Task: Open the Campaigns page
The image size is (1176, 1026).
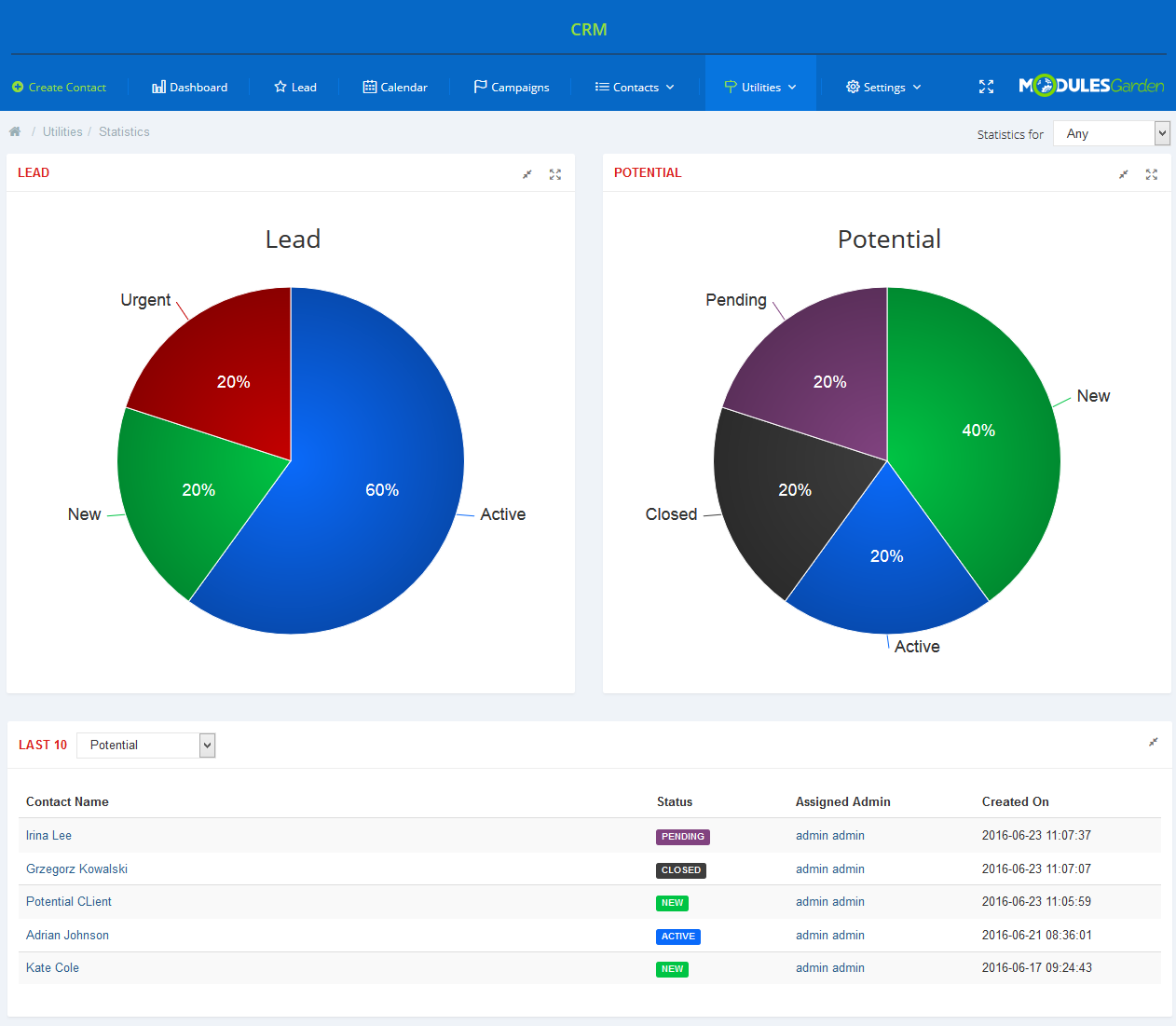Action: [512, 87]
